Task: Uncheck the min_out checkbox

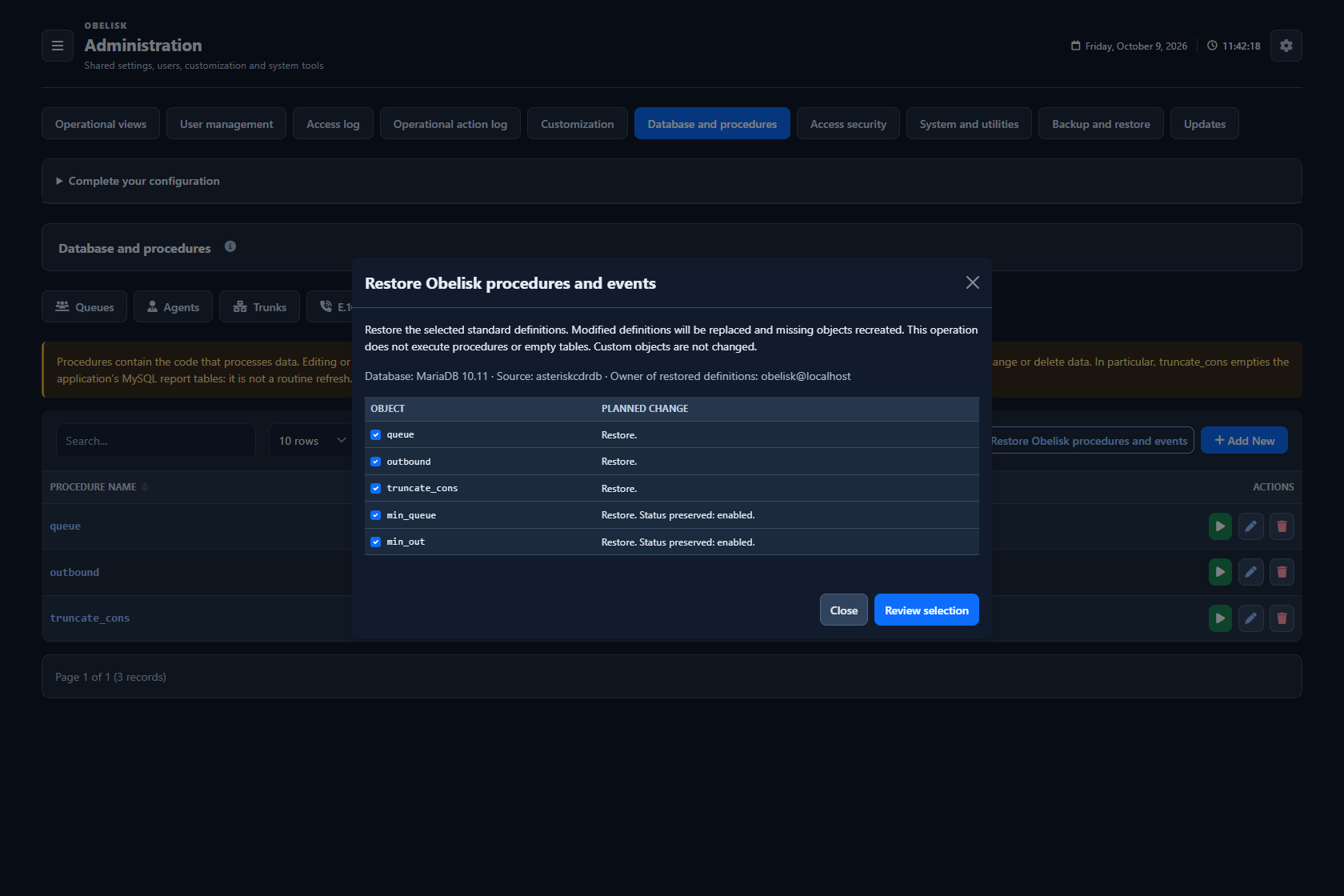Action: coord(376,542)
